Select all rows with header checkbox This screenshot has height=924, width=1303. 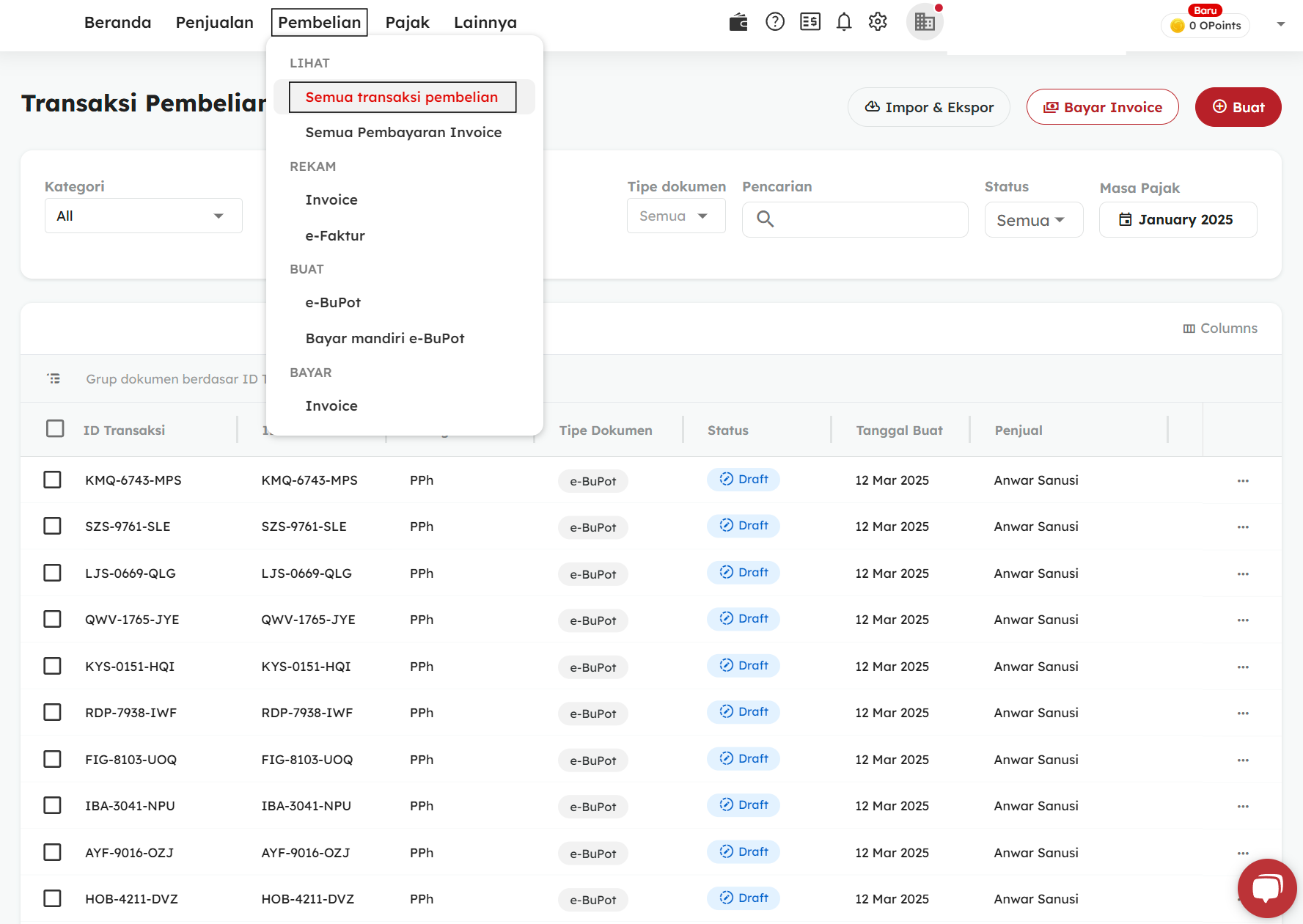pyautogui.click(x=55, y=429)
